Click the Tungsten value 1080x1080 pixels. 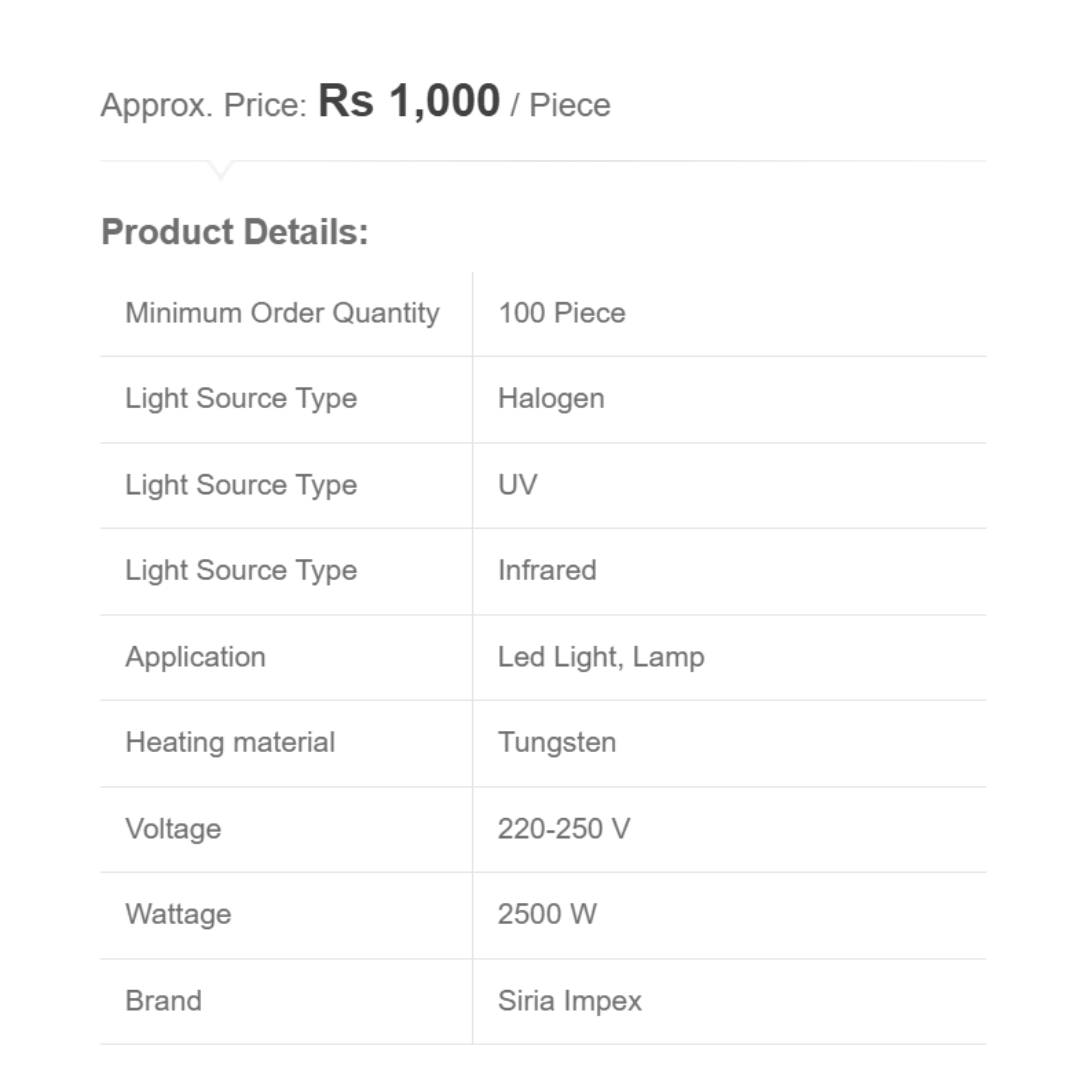pos(557,743)
